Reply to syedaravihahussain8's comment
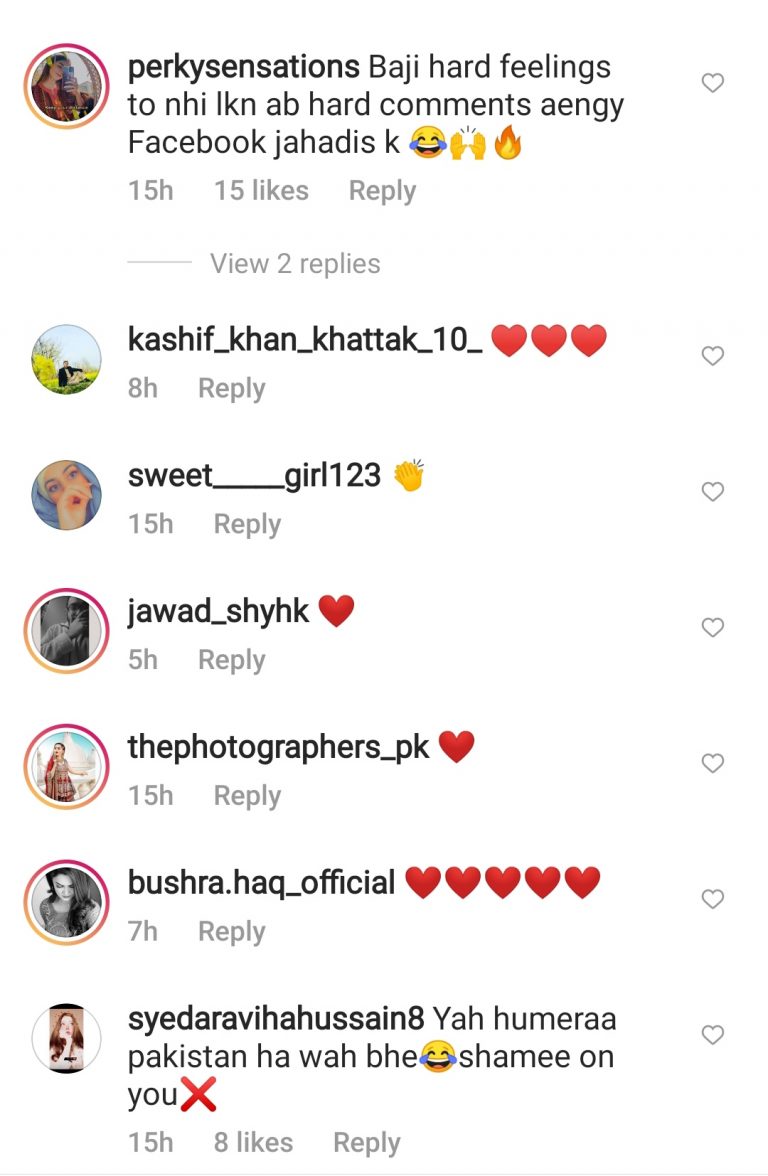The image size is (768, 1176). (x=366, y=1143)
